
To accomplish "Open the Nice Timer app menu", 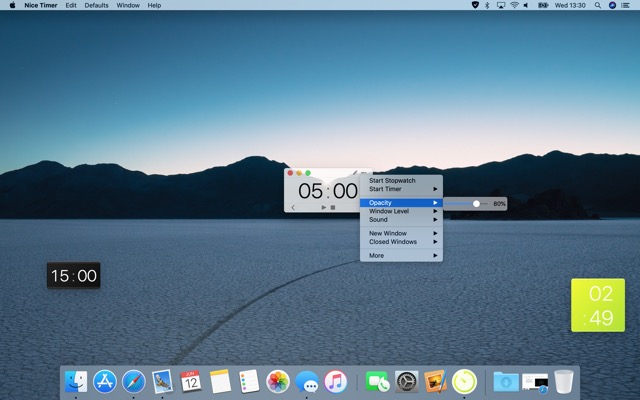I will tap(41, 5).
